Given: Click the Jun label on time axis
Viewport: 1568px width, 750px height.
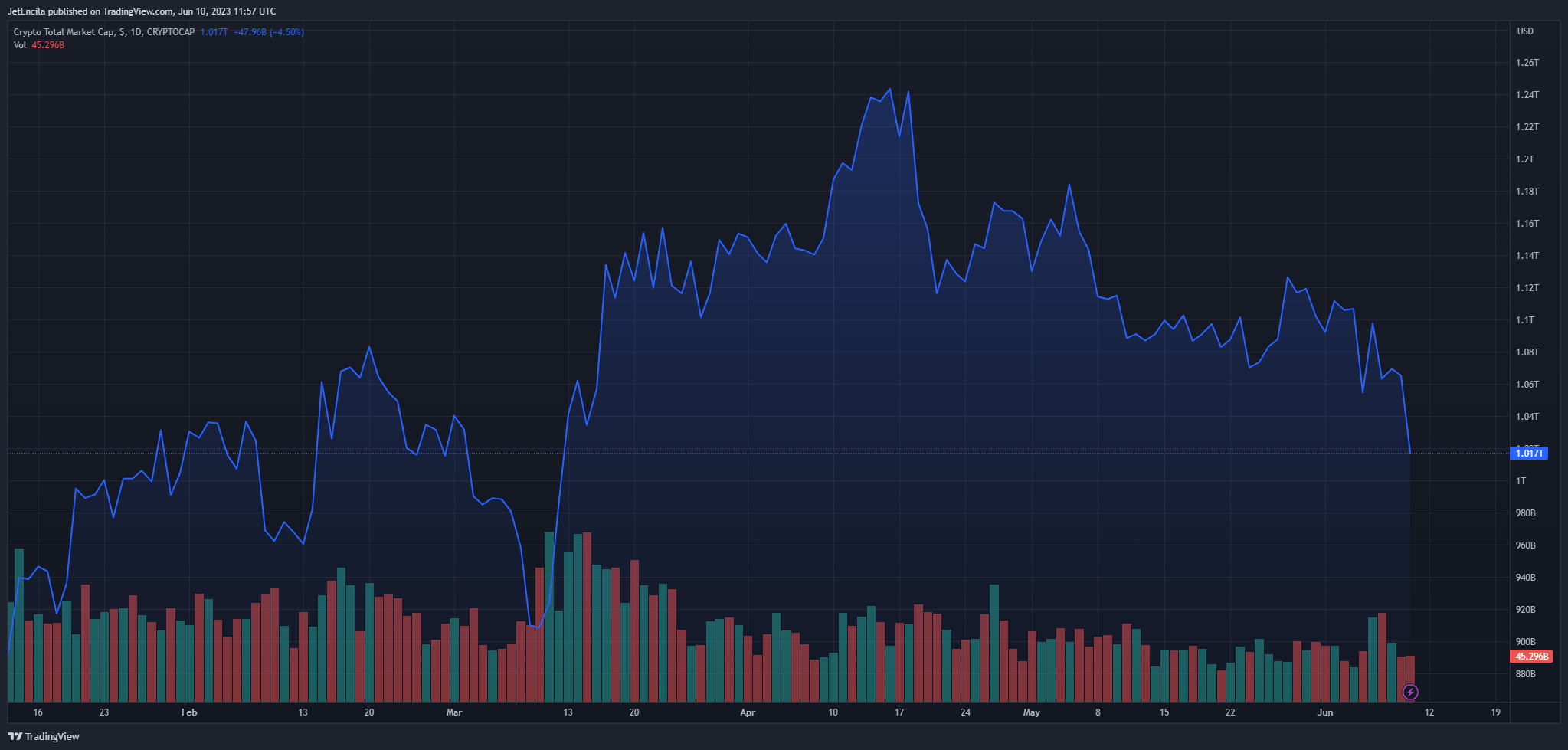Looking at the screenshot, I should click(x=1325, y=712).
